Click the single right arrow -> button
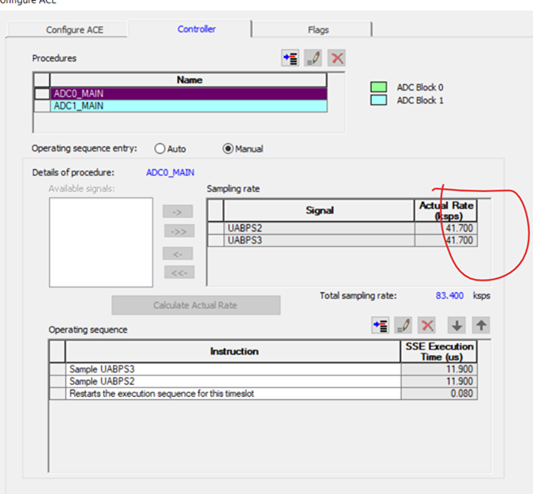 177,211
